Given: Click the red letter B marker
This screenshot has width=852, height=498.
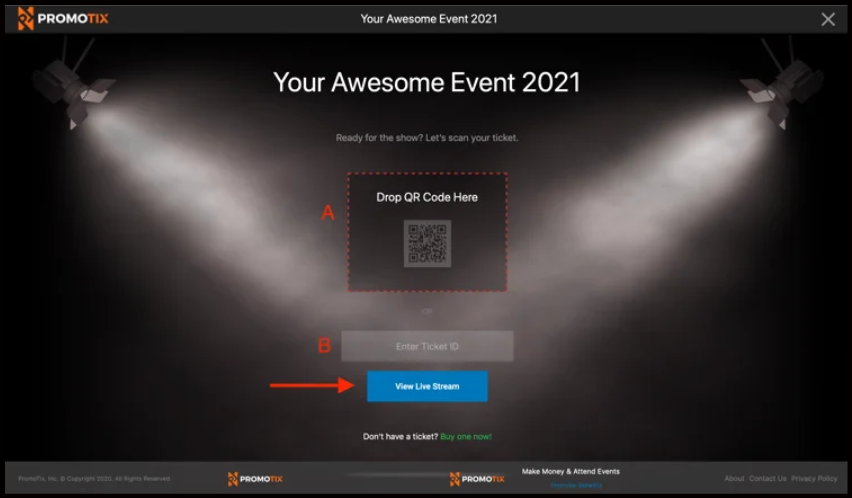Looking at the screenshot, I should (324, 346).
